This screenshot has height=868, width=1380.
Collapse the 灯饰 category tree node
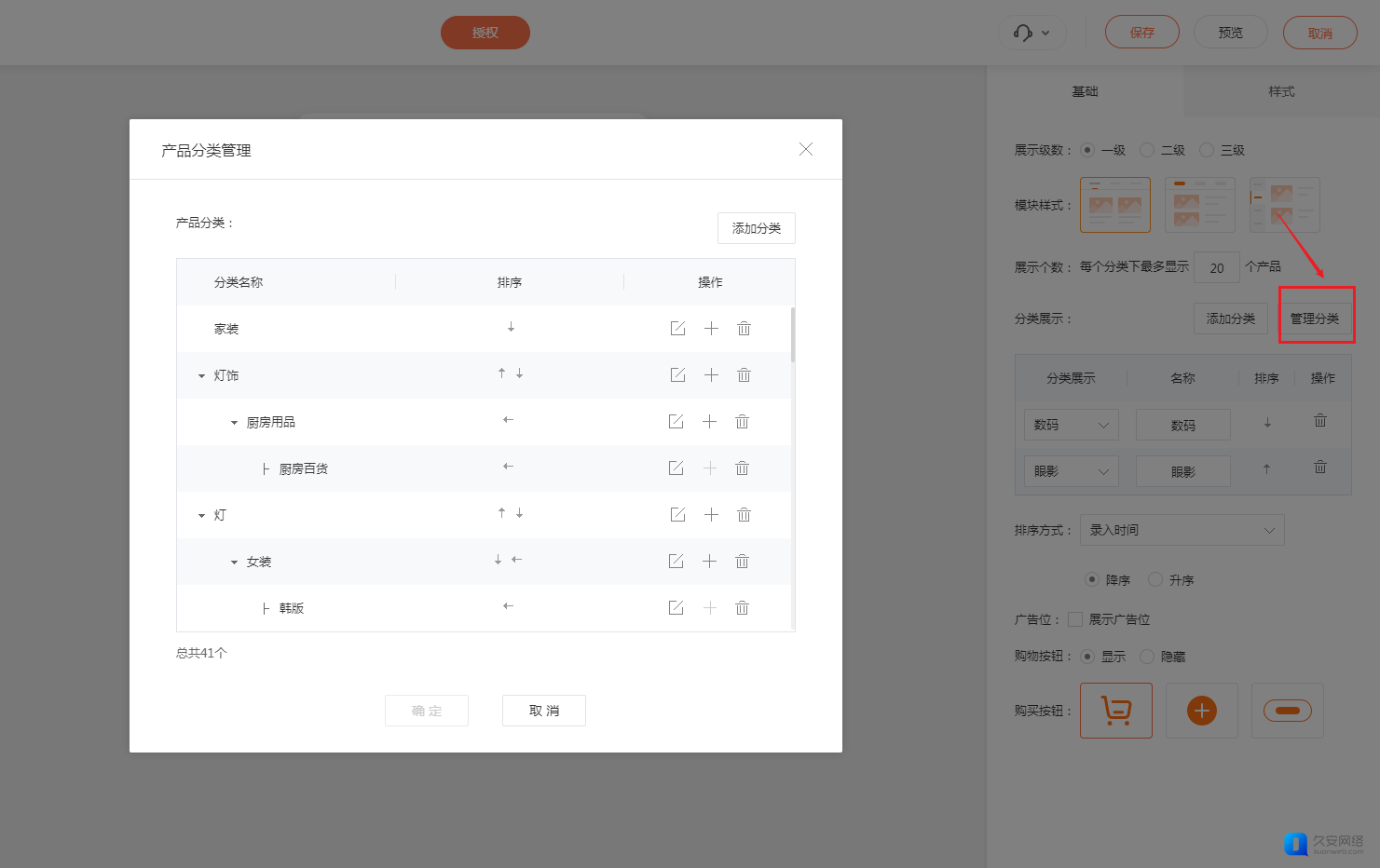click(201, 376)
